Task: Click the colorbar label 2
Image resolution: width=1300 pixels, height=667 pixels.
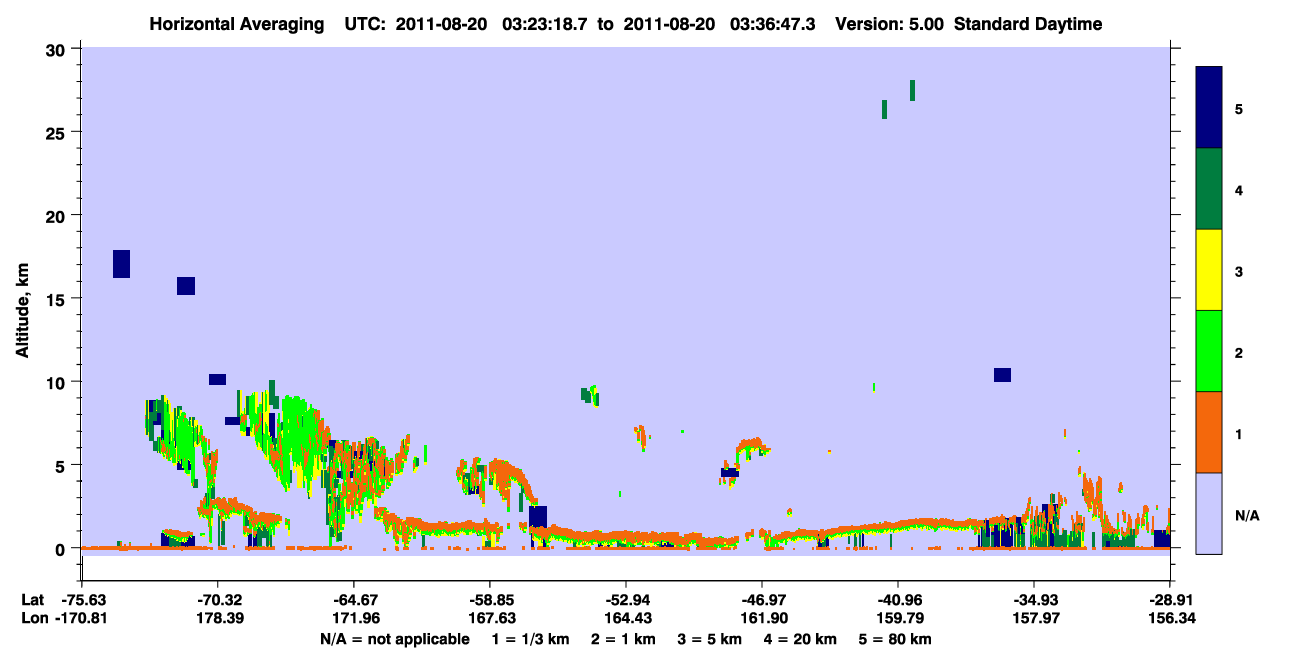Action: tap(1239, 351)
